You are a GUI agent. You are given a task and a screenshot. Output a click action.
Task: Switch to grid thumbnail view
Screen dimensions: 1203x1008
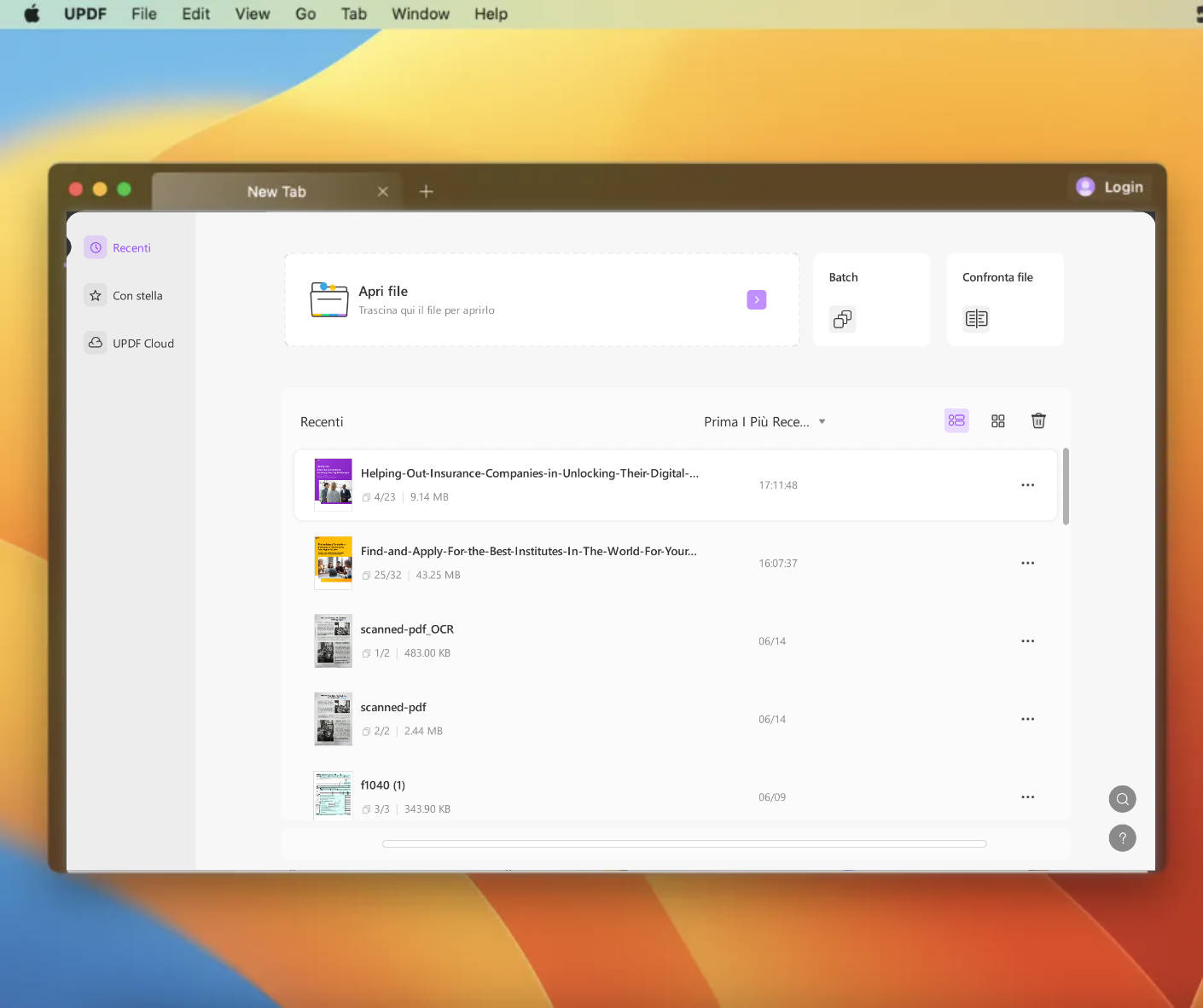click(x=997, y=420)
